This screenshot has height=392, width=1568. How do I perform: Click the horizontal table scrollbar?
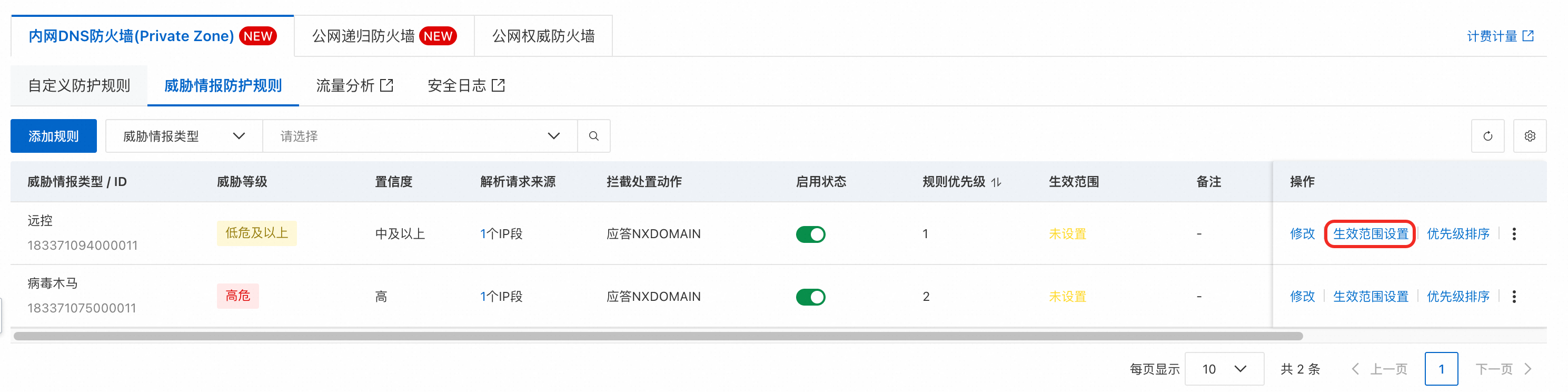click(x=658, y=336)
